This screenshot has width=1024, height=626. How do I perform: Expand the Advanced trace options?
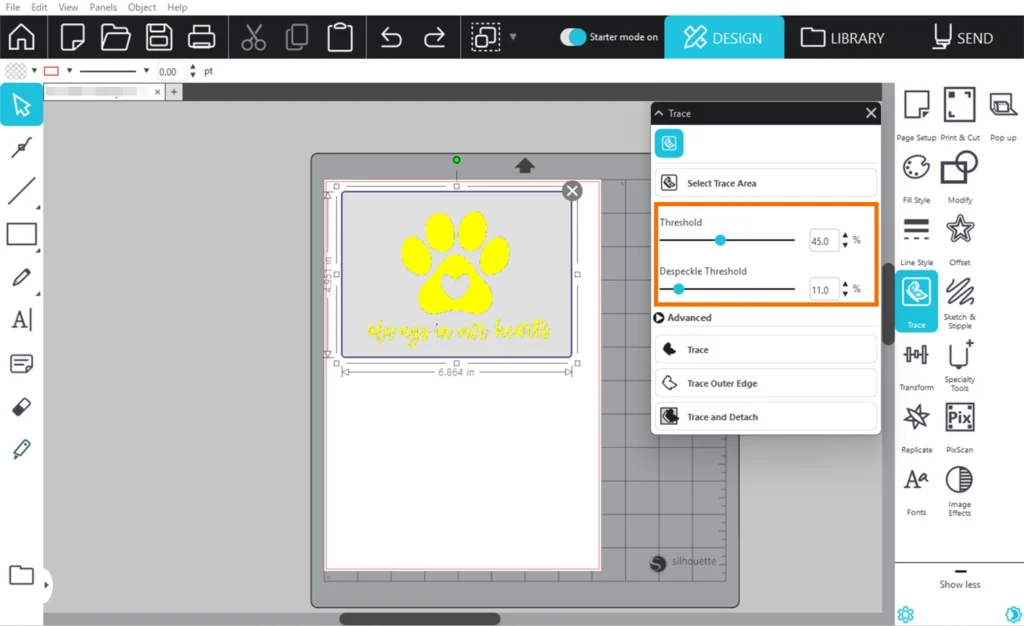pos(660,318)
